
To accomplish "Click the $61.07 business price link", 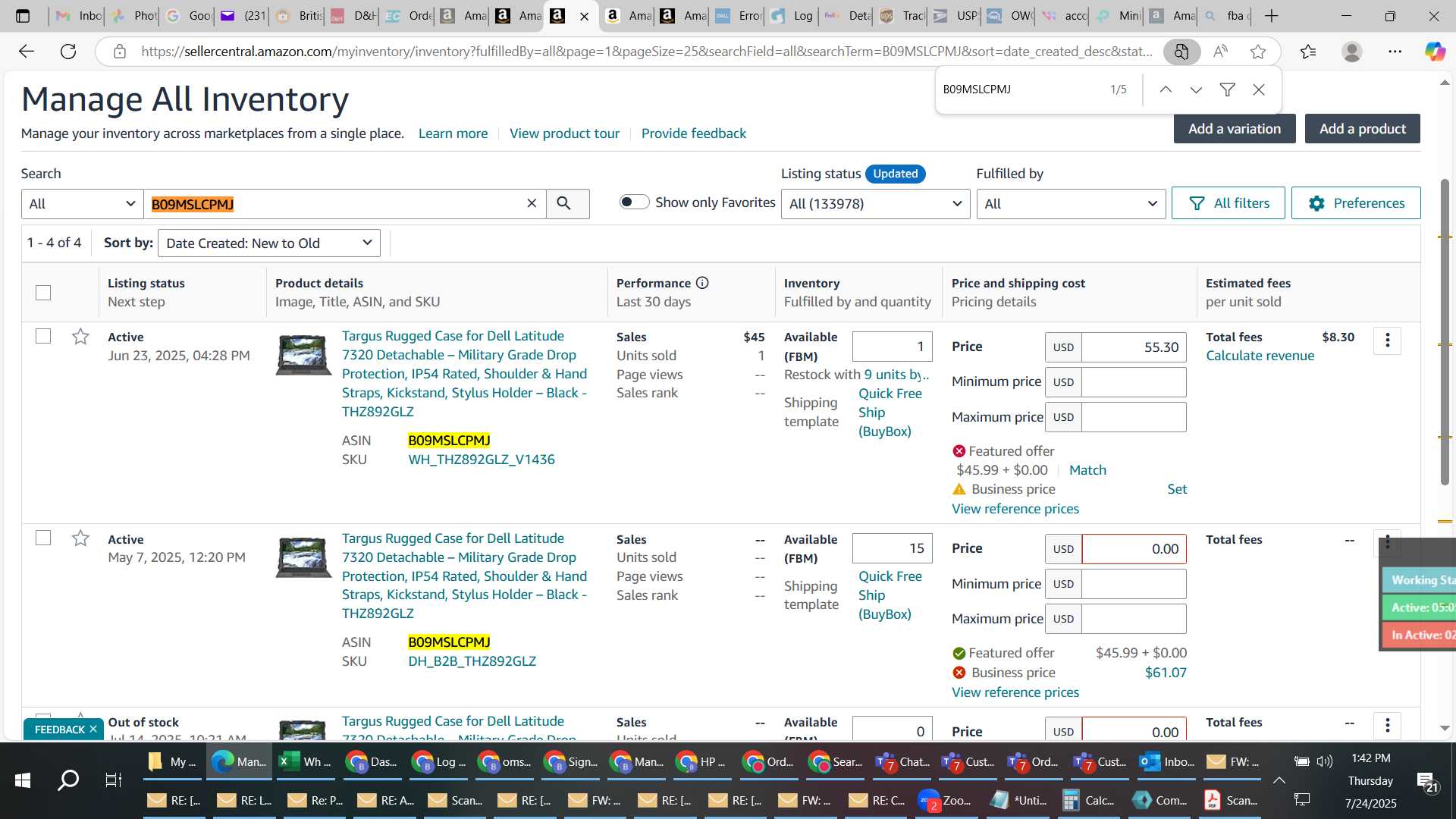I will [x=1166, y=673].
